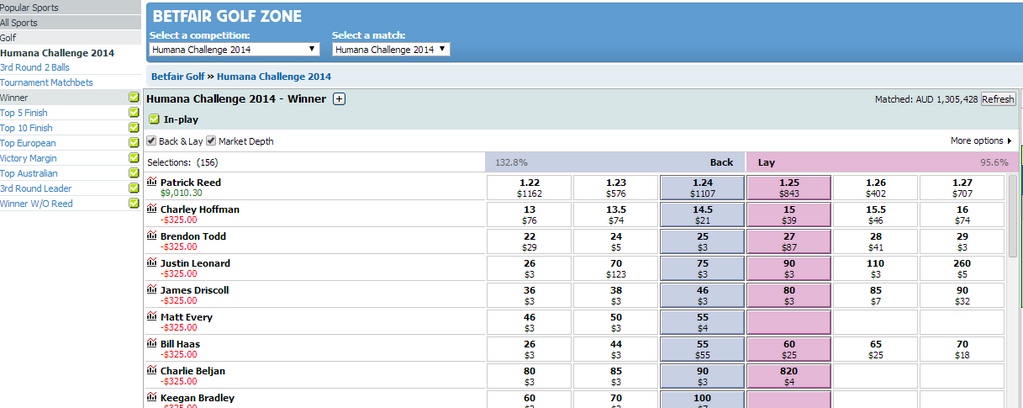The image size is (1023, 408).
Task: Click Patrick Reed's 1.24 back price cell
Action: (x=702, y=188)
